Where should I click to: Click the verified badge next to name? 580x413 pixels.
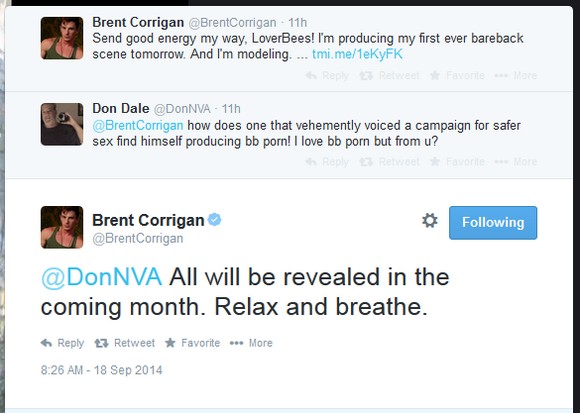click(x=214, y=219)
